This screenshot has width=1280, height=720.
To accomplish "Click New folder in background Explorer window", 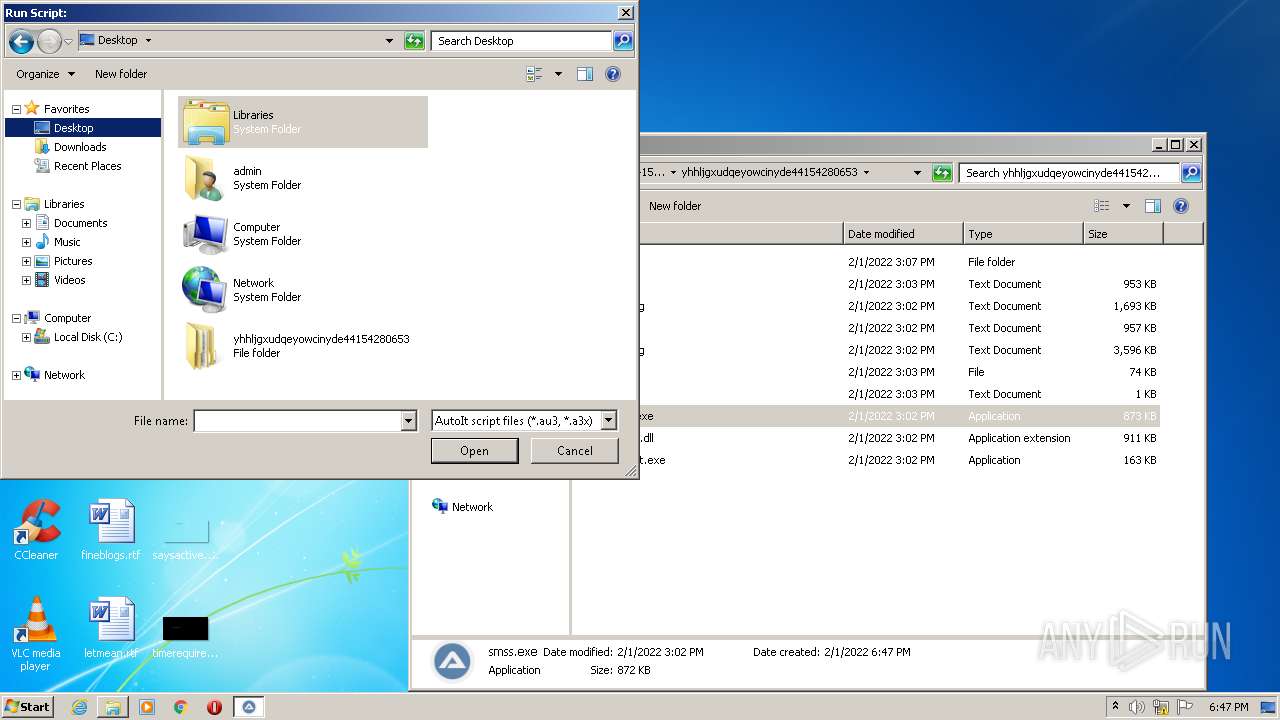I will click(675, 206).
